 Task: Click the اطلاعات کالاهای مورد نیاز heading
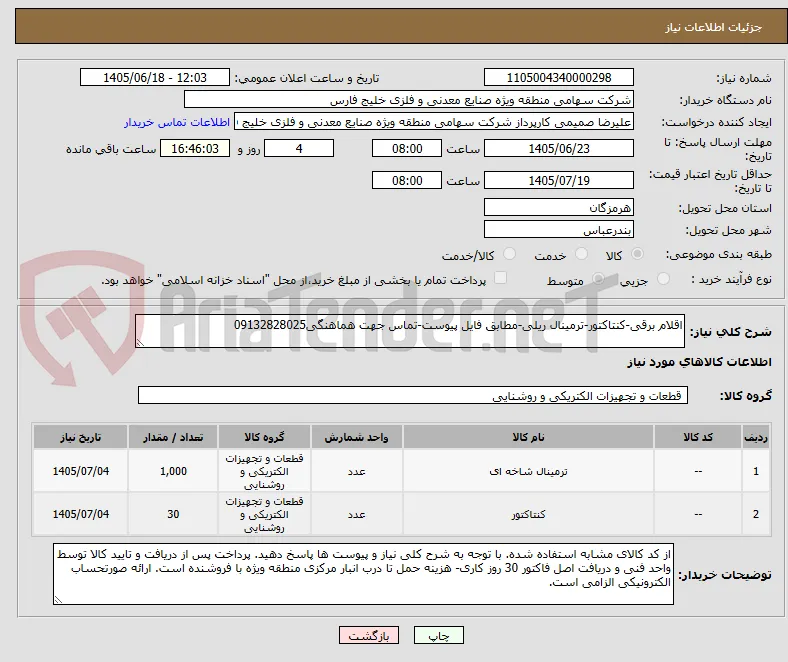[699, 362]
